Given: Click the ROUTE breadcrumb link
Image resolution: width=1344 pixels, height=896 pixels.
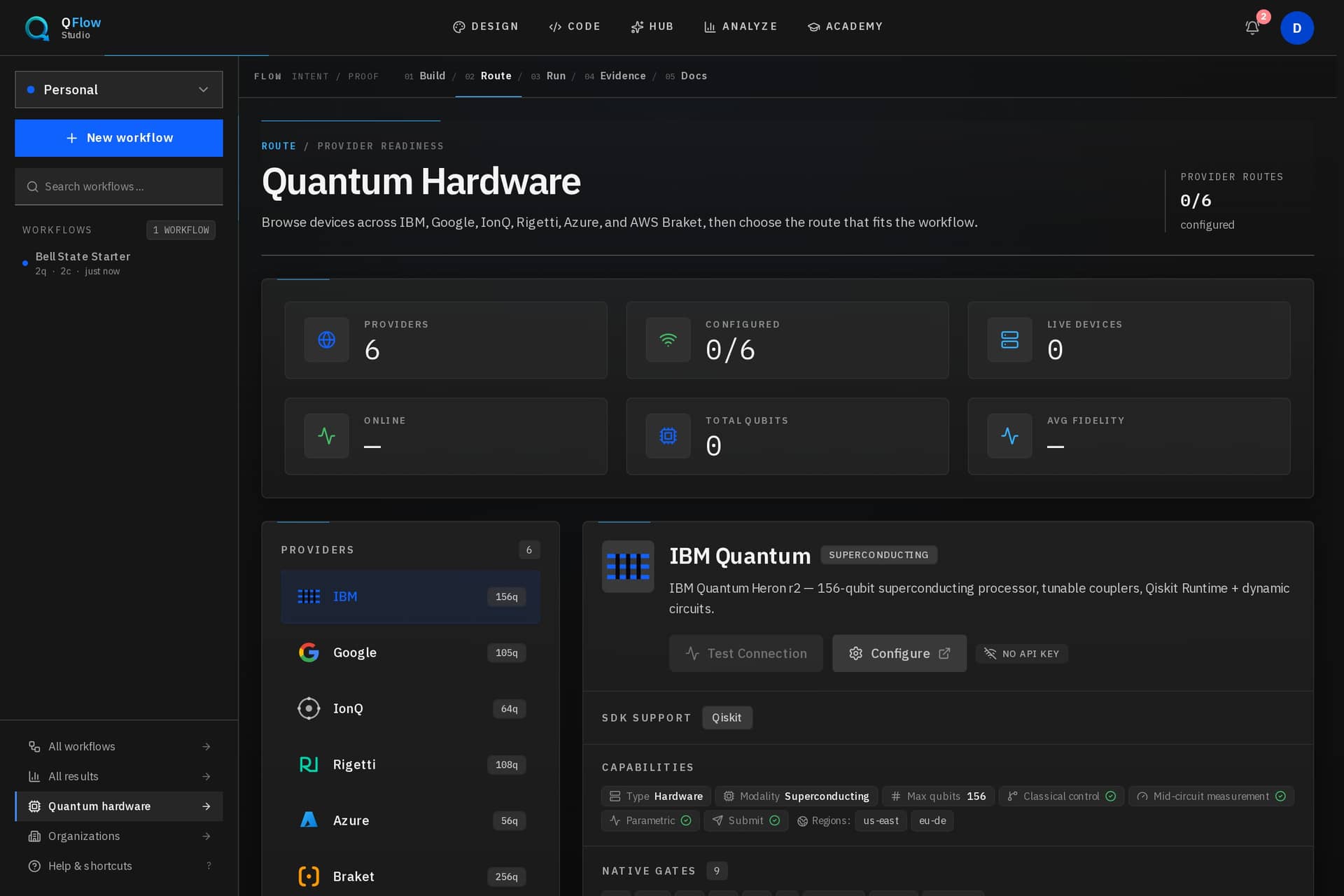Looking at the screenshot, I should coord(279,146).
